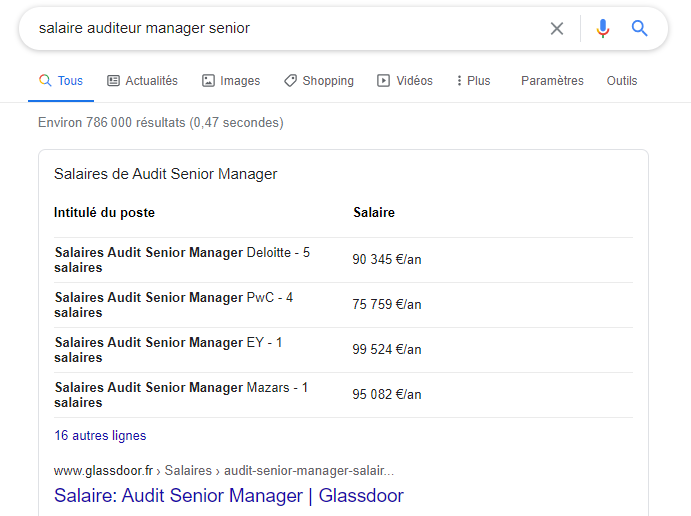Expand the 16 autres lignes link
Screen dimensions: 691x516
click(x=100, y=435)
